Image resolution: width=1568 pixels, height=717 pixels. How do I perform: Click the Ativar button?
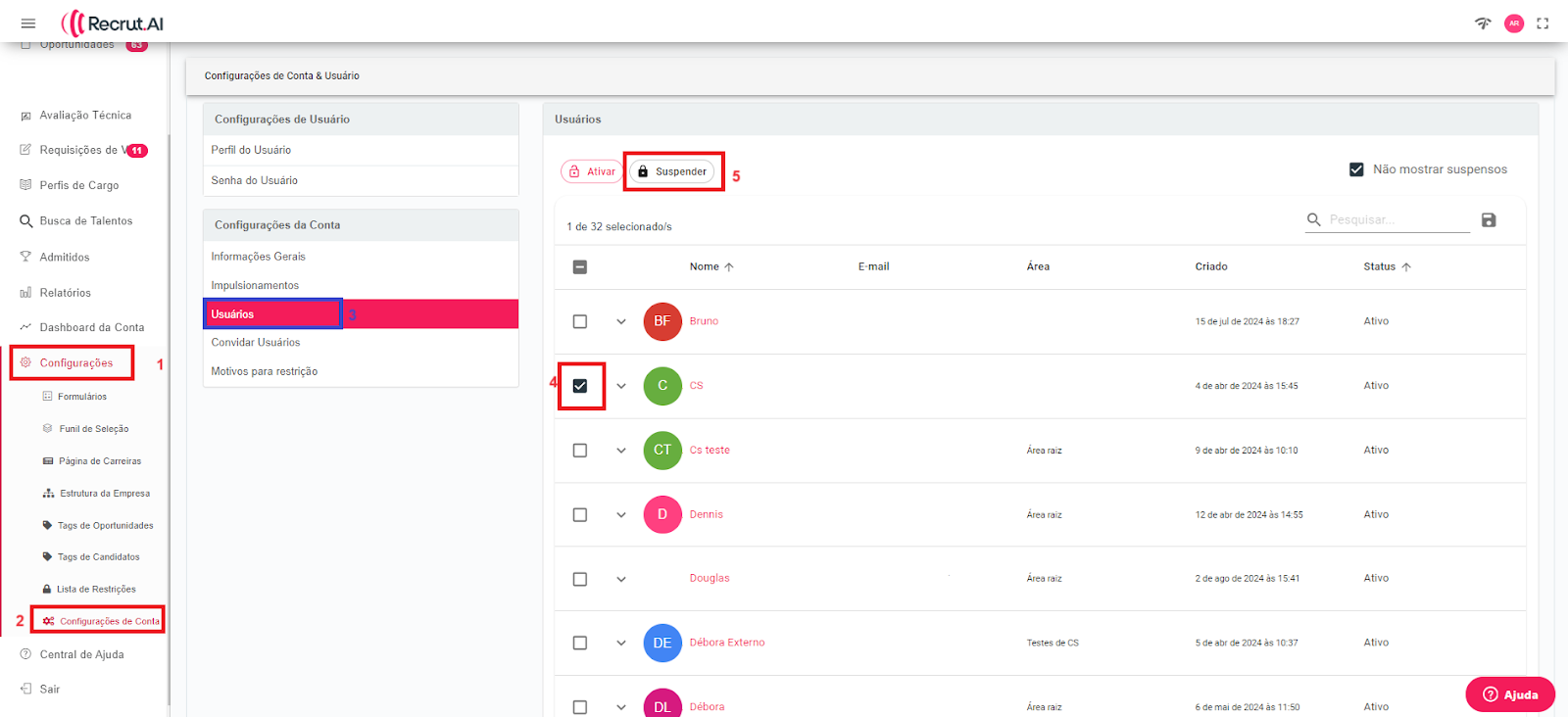pos(592,171)
